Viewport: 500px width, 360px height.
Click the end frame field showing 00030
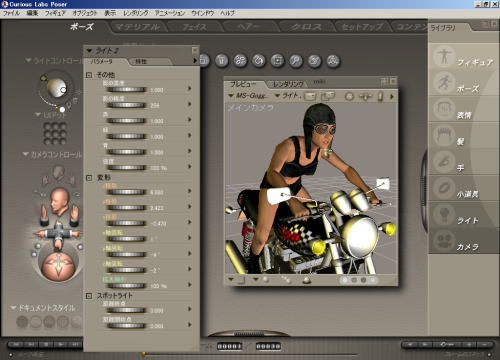(x=268, y=346)
